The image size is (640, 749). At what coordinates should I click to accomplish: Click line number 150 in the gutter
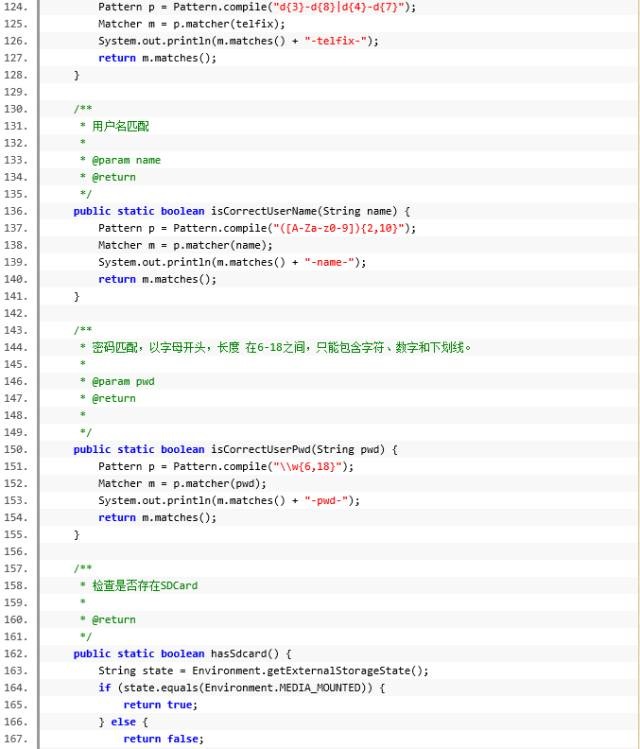[16, 450]
